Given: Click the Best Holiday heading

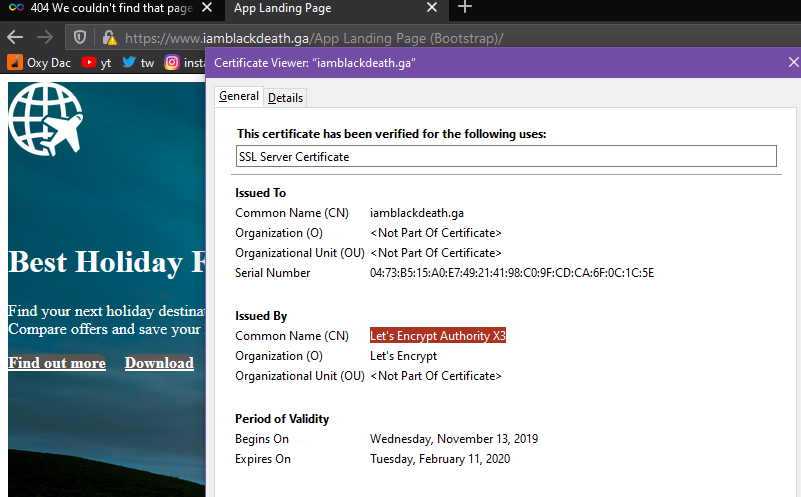Looking at the screenshot, I should pyautogui.click(x=107, y=262).
